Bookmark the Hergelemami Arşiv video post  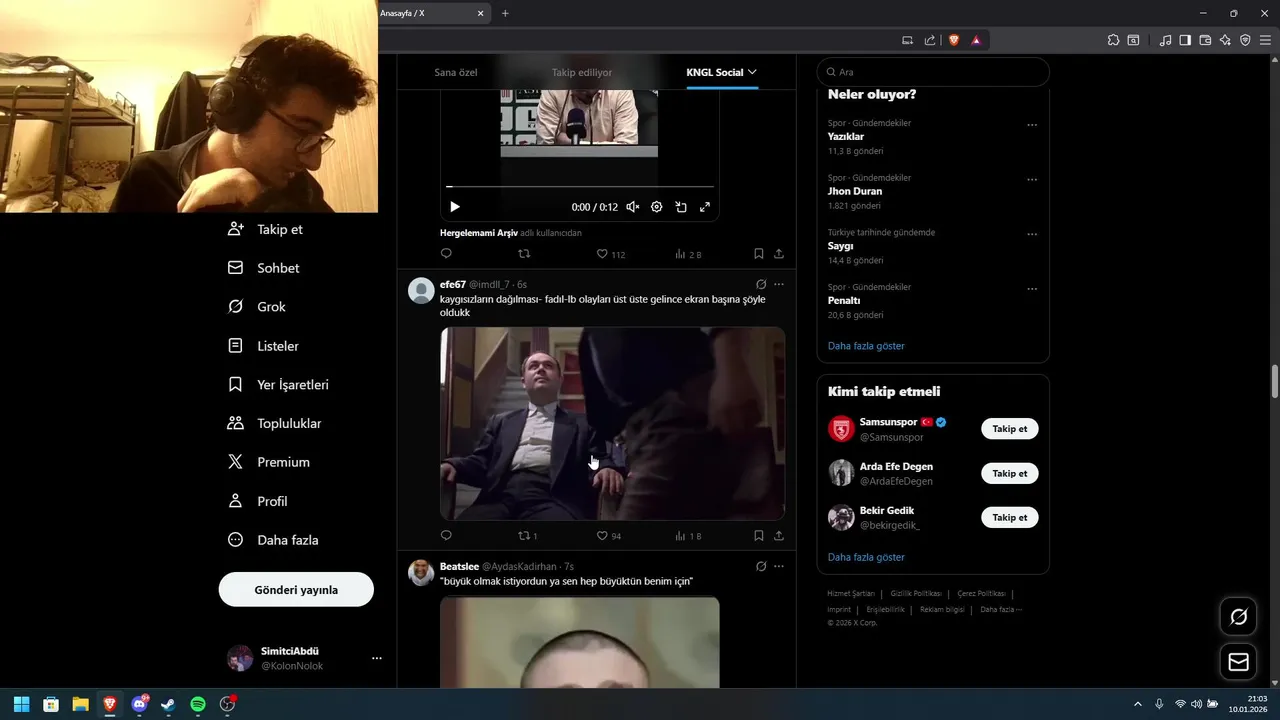759,254
